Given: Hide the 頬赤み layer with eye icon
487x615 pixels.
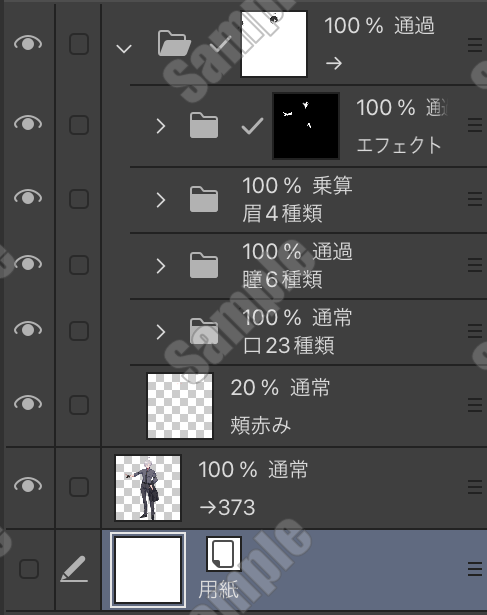Looking at the screenshot, I should pos(28,403).
